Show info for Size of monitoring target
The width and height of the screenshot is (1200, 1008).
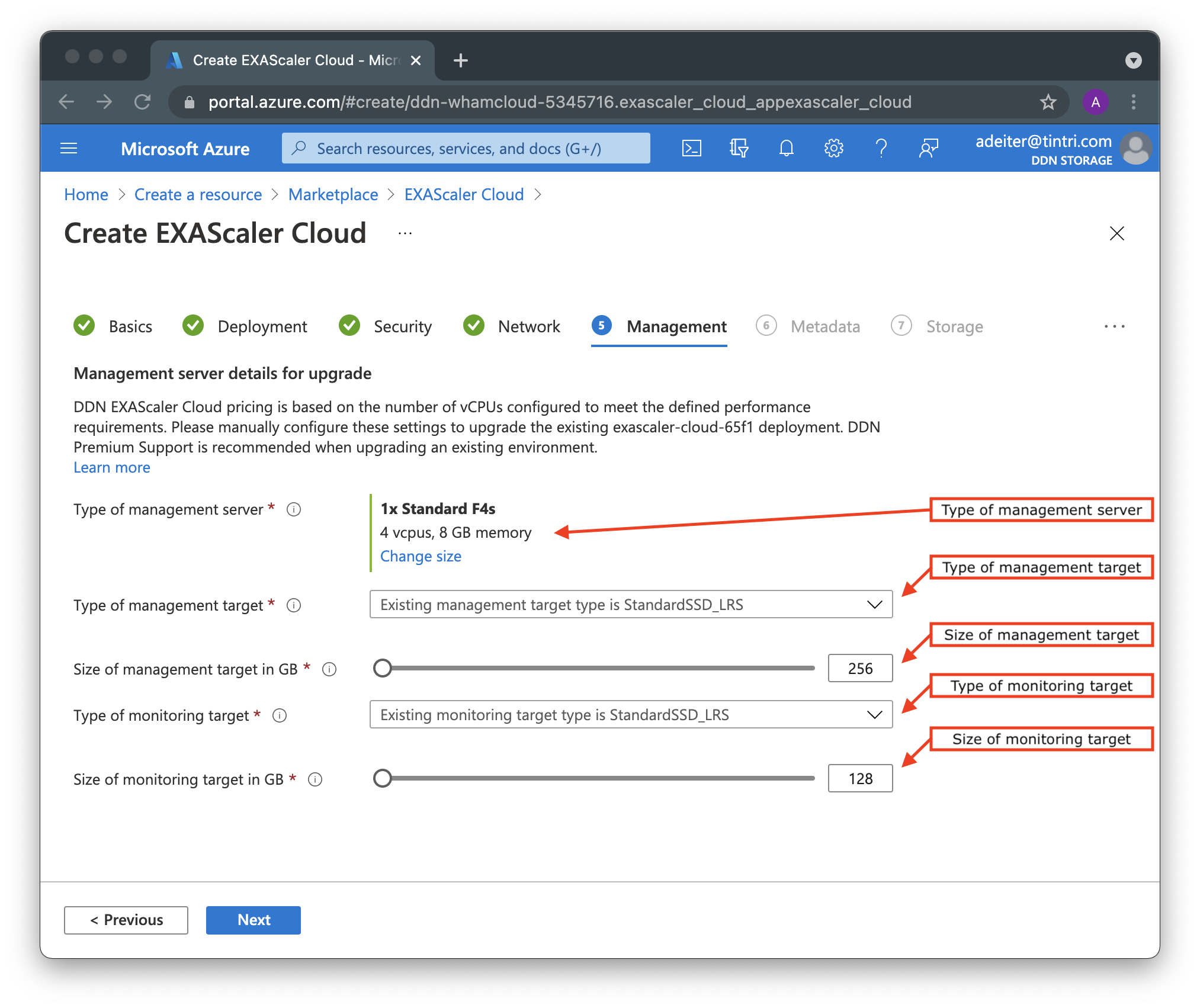pos(315,779)
